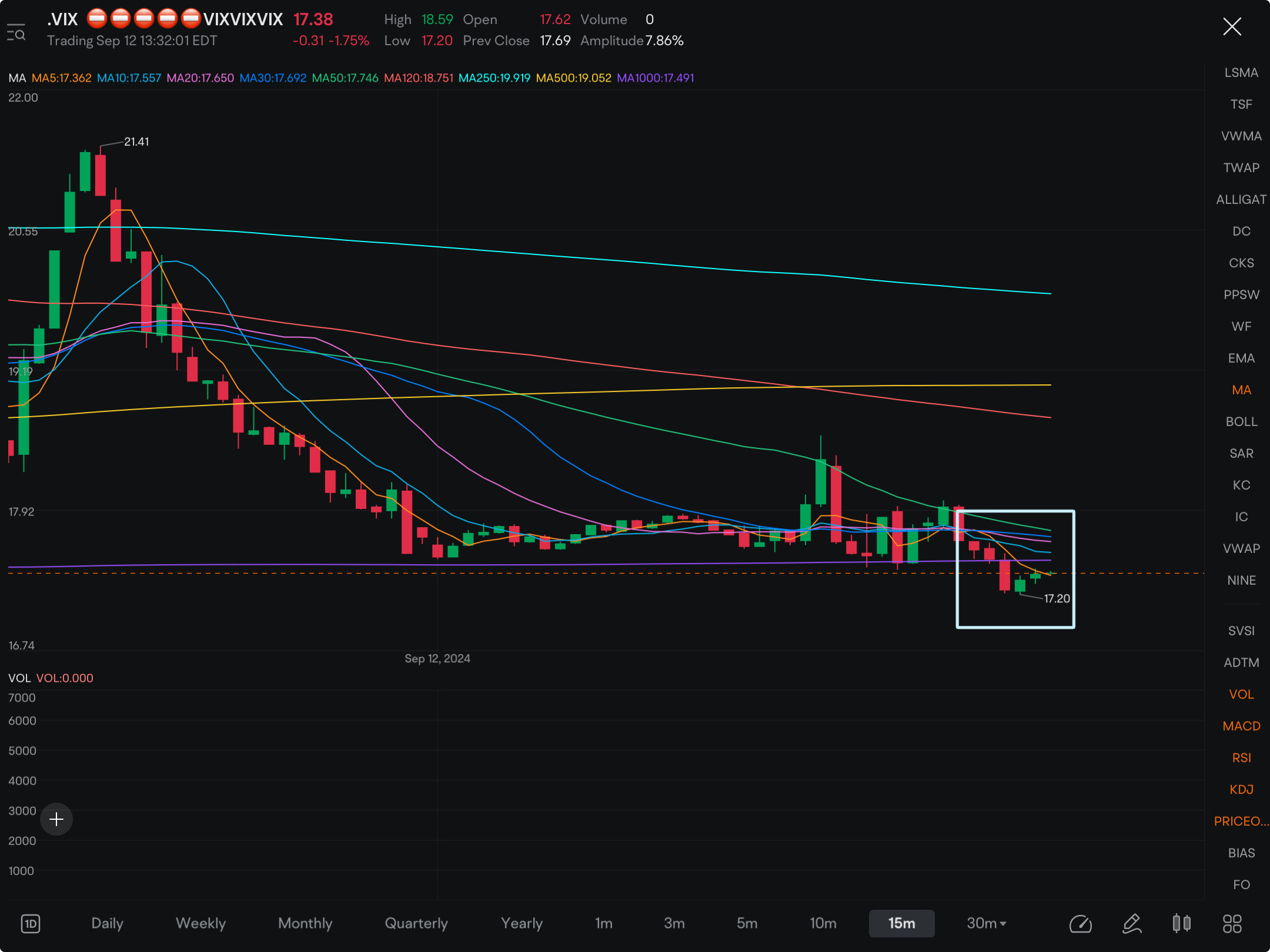Change candlestick chart type icon

[x=1182, y=924]
